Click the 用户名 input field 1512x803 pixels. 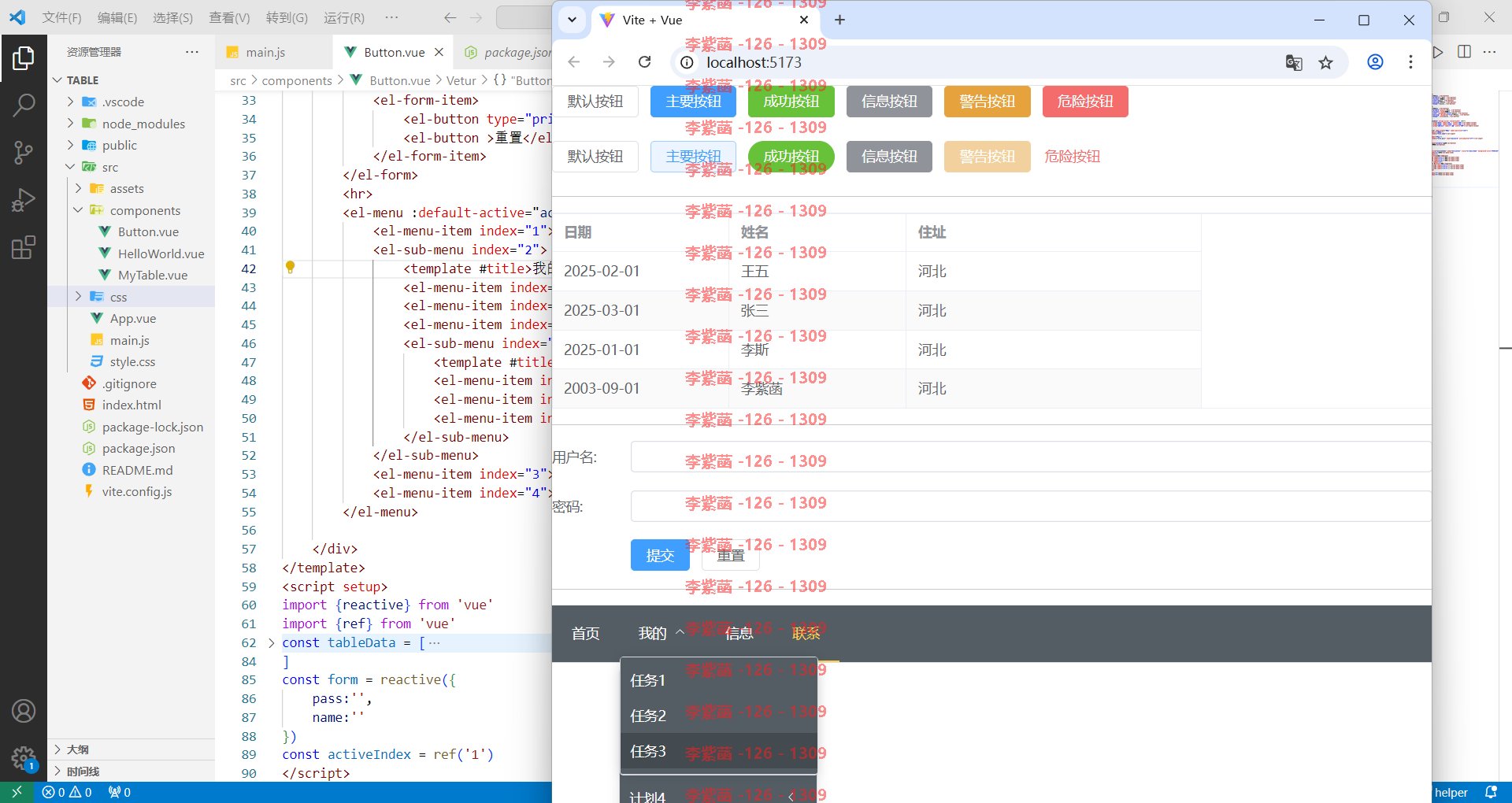[x=1030, y=457]
